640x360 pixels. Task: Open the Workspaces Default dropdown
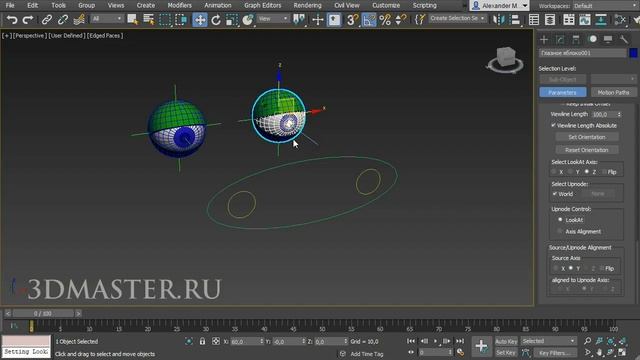tap(606, 6)
